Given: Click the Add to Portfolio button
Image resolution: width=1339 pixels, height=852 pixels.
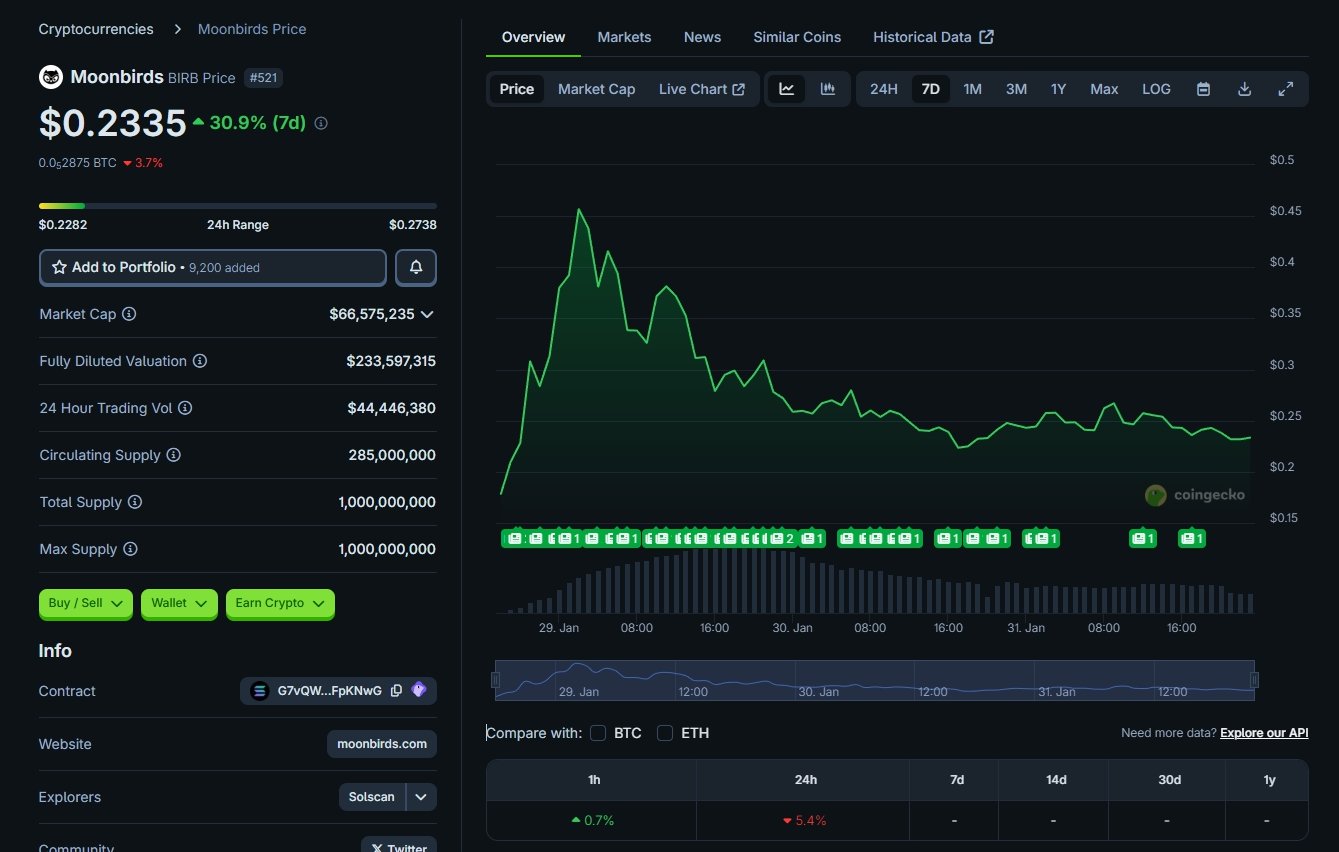Looking at the screenshot, I should (x=212, y=268).
